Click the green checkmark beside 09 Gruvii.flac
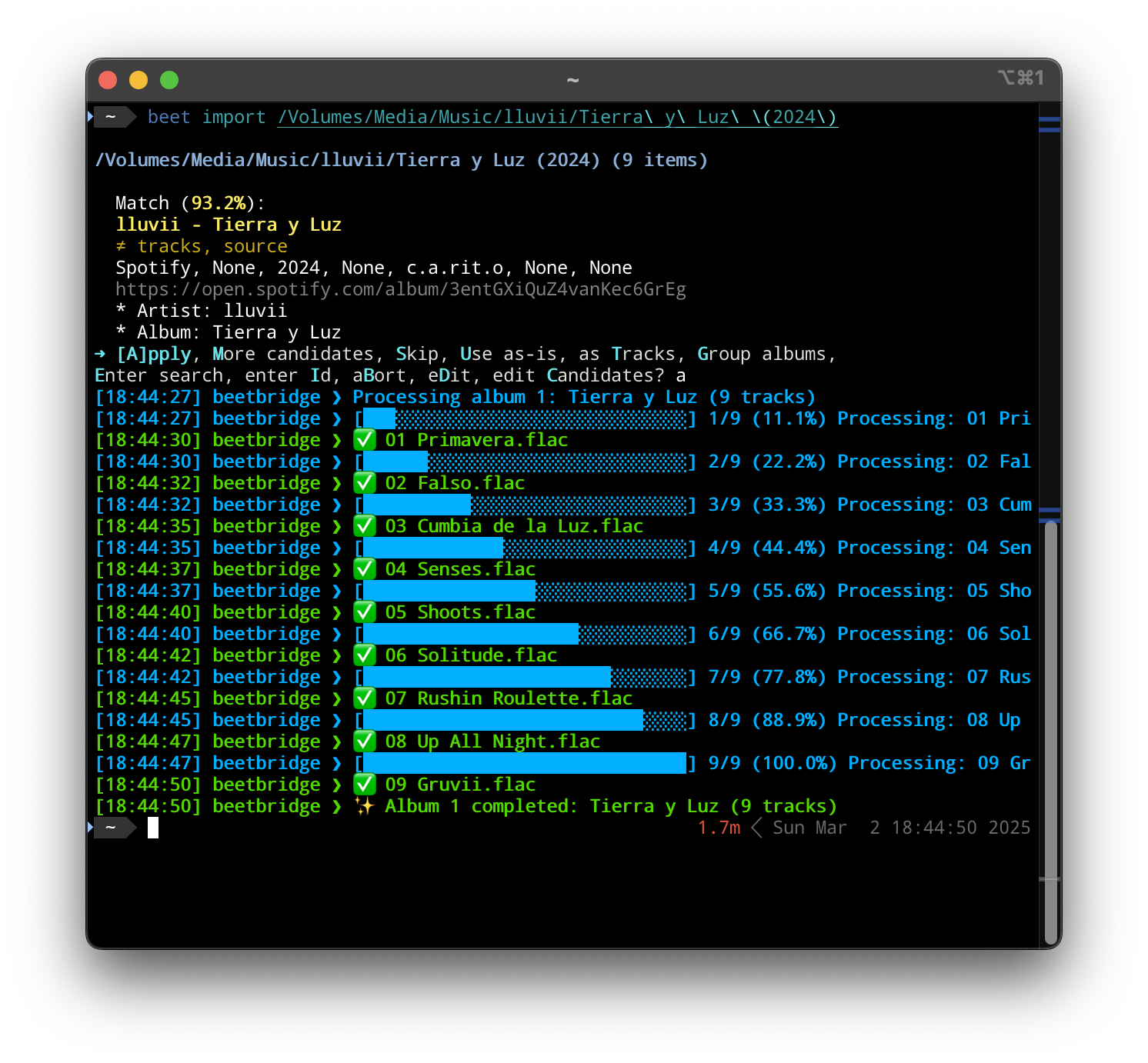The image size is (1148, 1063). point(365,785)
